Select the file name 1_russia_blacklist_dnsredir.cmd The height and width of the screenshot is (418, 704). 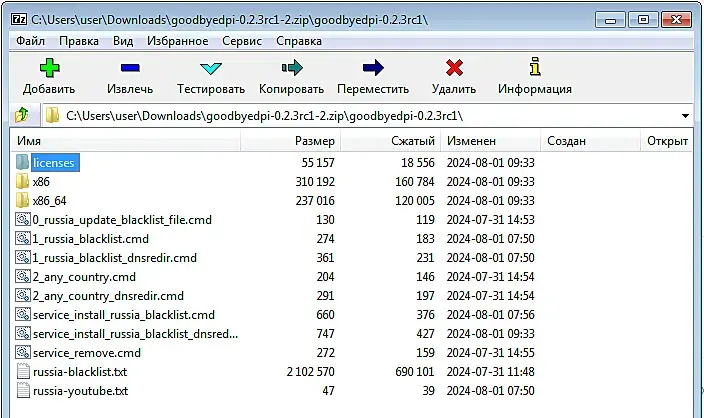(114, 258)
